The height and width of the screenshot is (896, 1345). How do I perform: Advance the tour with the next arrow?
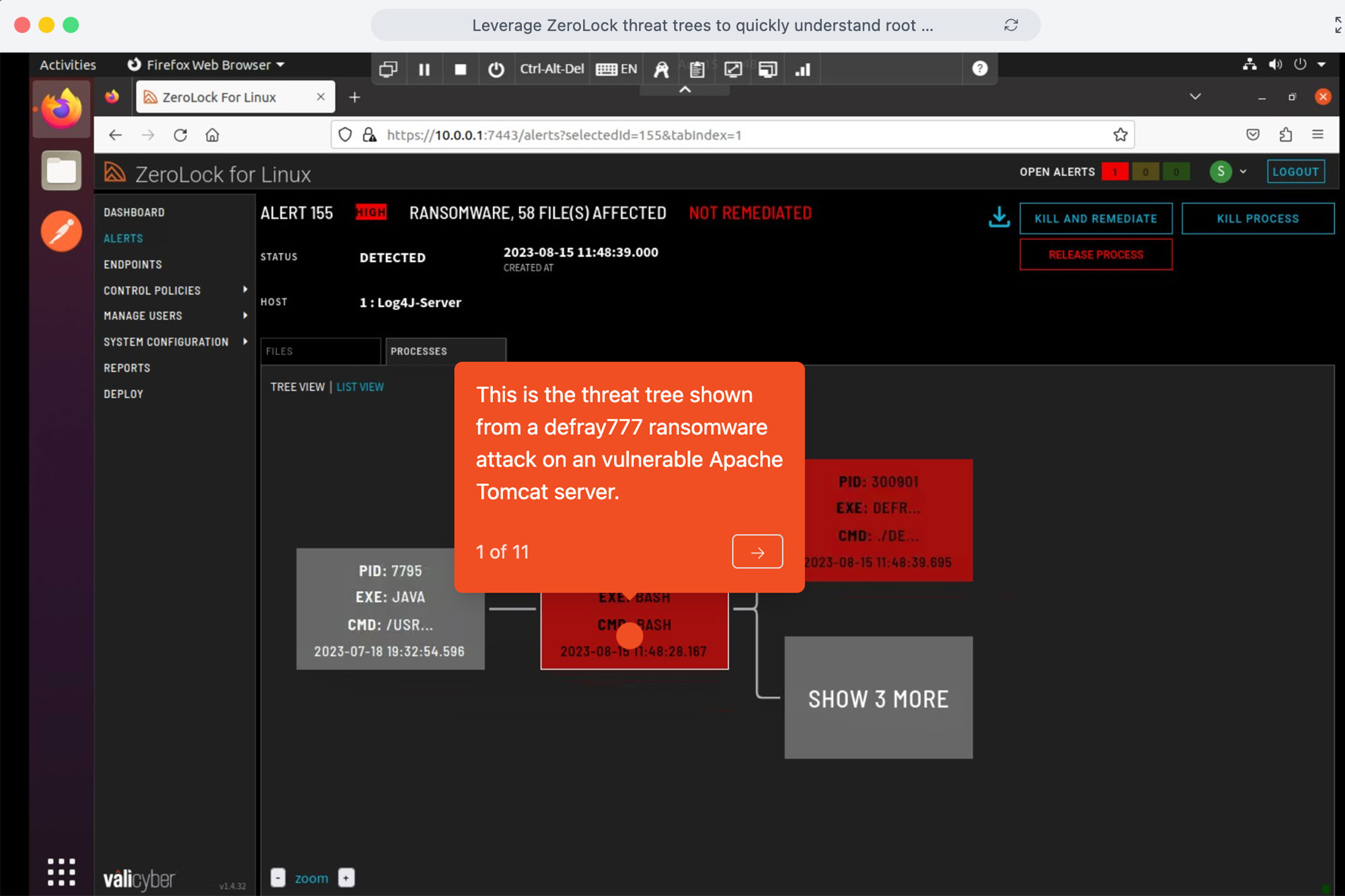coord(757,551)
